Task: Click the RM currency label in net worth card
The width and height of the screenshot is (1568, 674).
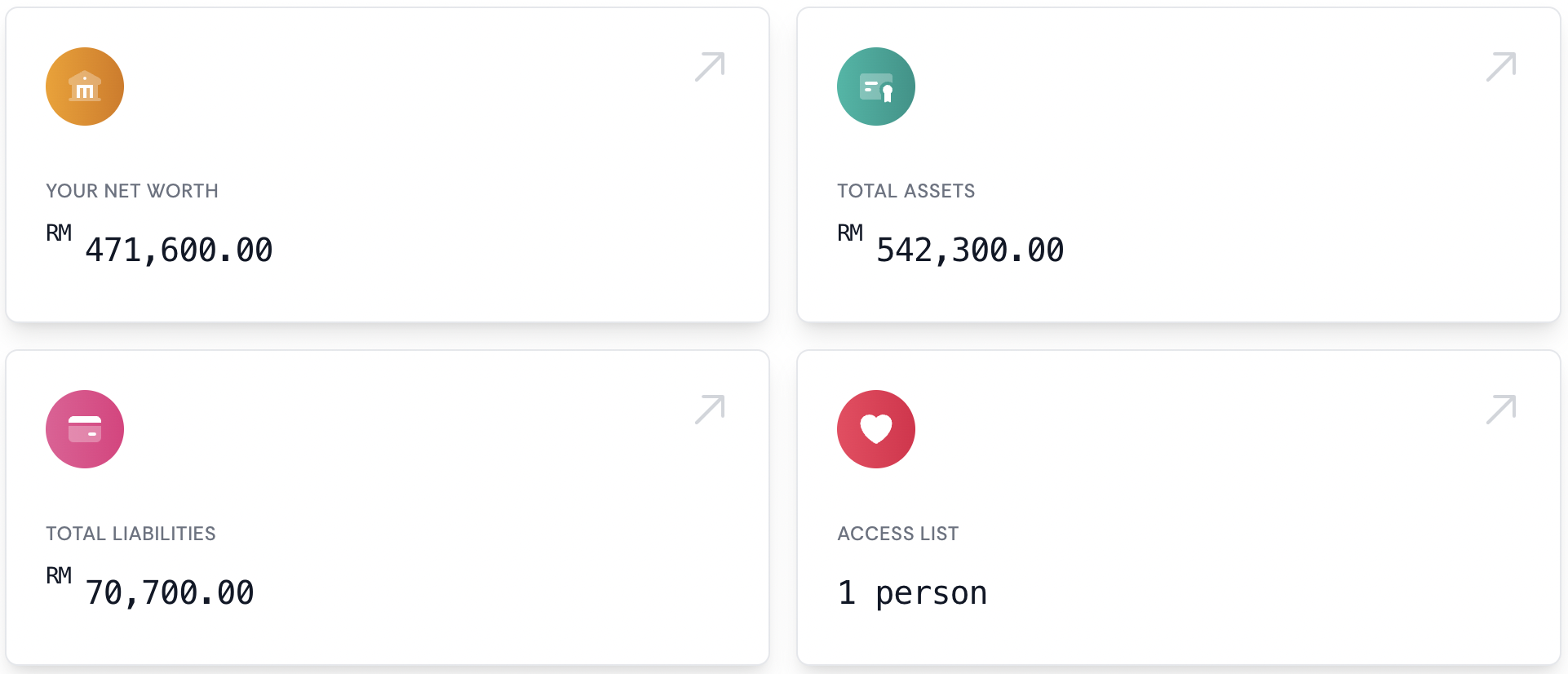Action: (x=59, y=233)
